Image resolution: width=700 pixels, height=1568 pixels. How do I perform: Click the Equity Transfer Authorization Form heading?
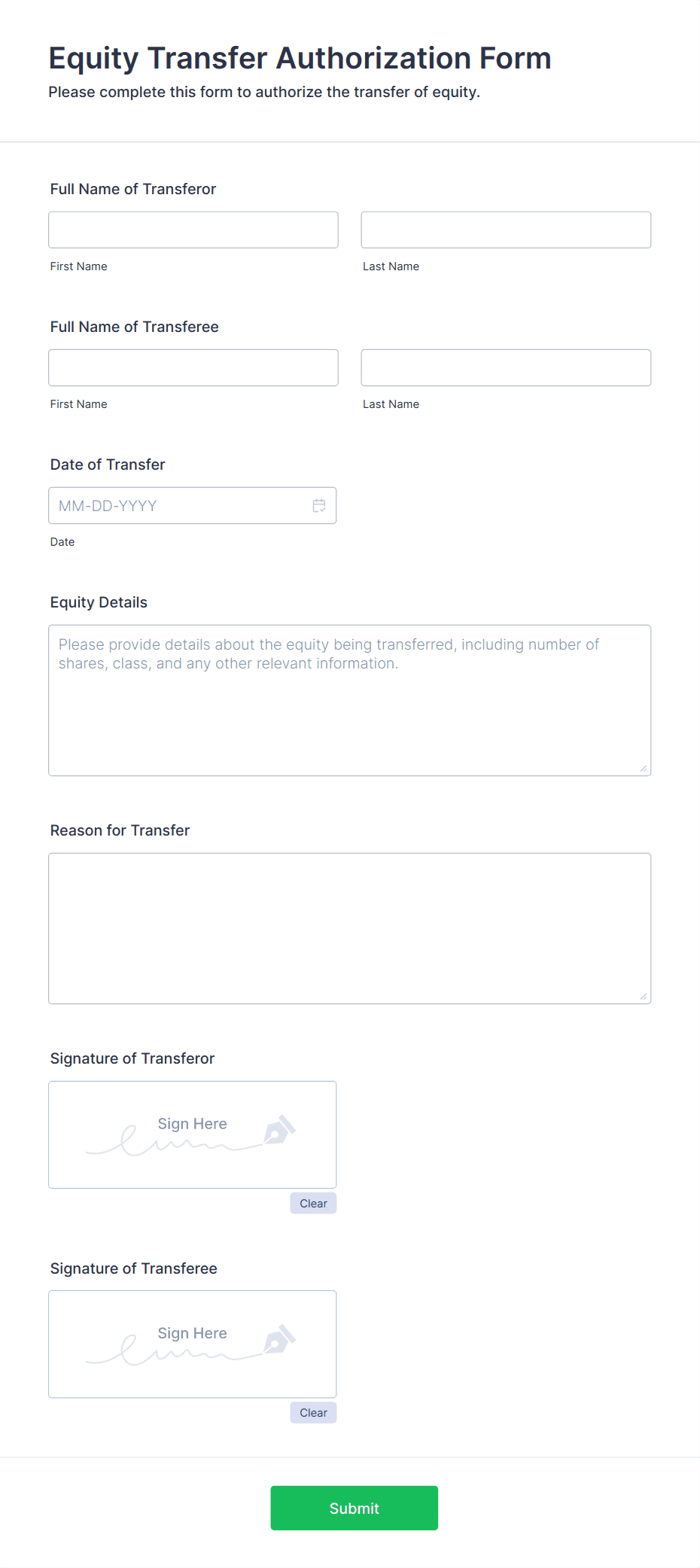point(300,59)
